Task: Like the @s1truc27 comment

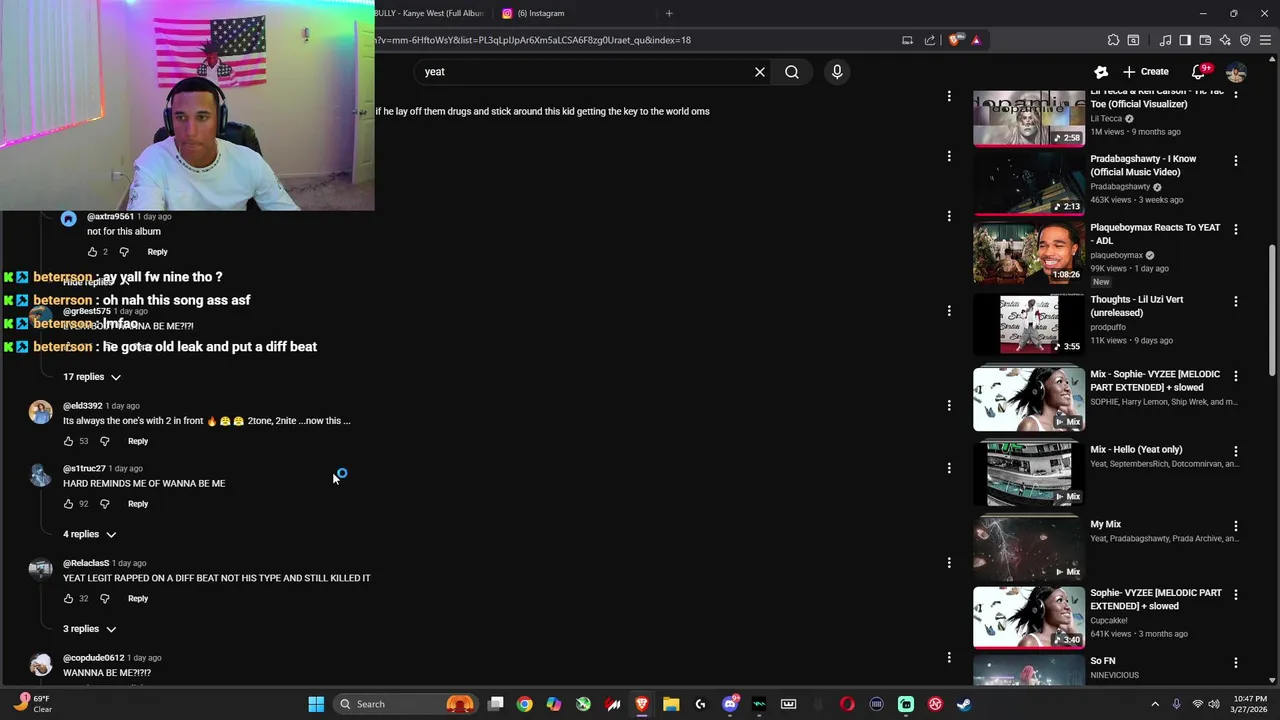Action: click(x=68, y=504)
